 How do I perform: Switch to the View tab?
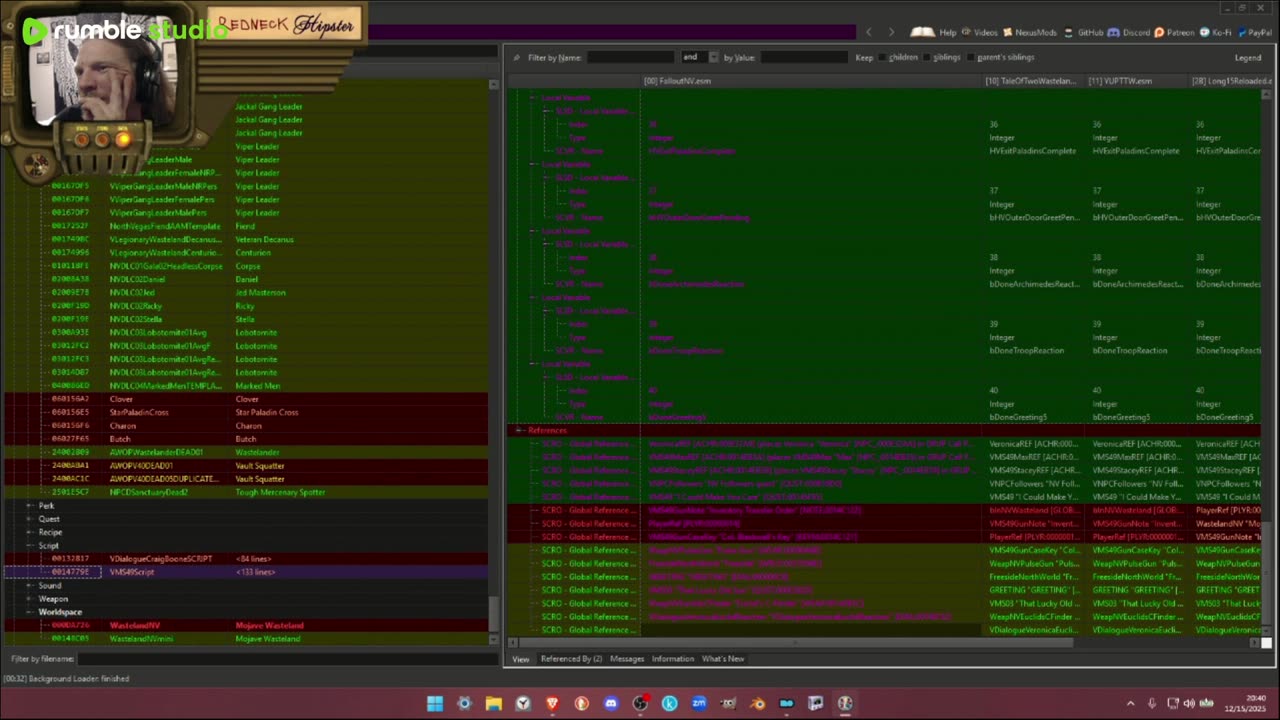point(521,659)
